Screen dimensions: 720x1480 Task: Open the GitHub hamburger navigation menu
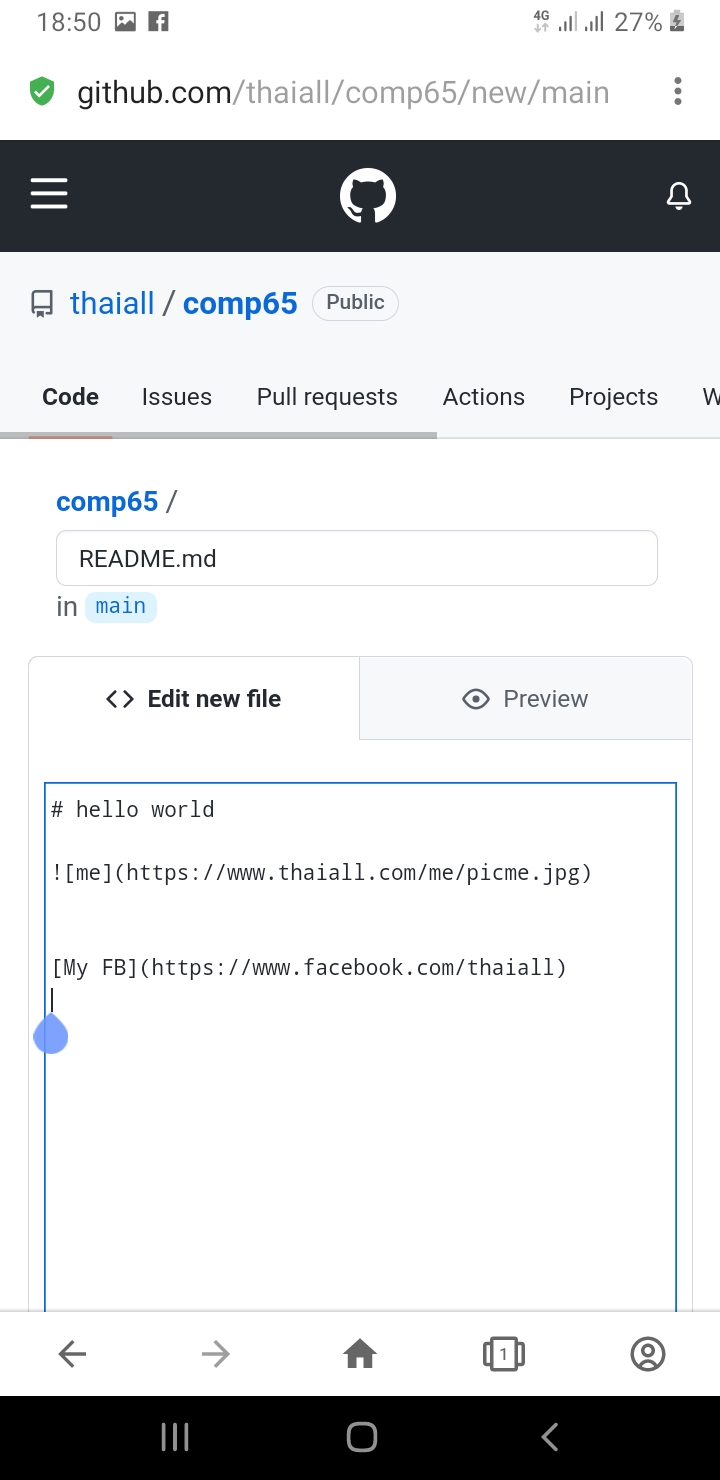[49, 194]
